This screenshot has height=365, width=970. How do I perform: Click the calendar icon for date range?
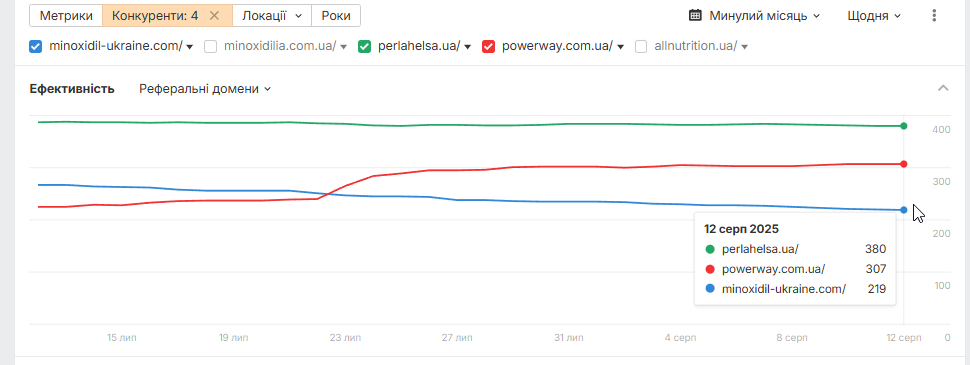pyautogui.click(x=695, y=15)
